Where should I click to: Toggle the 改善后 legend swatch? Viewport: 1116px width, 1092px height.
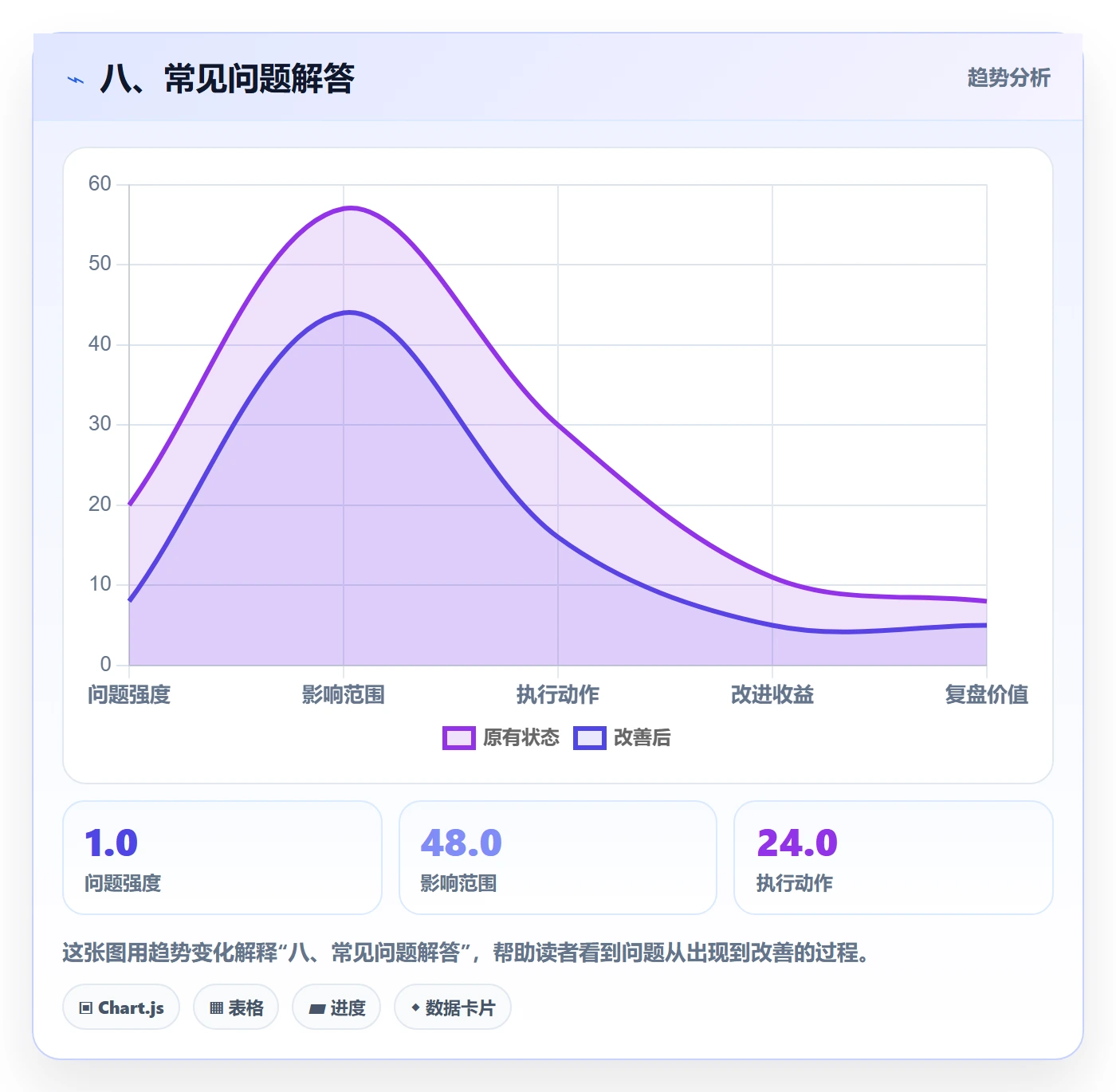pyautogui.click(x=590, y=738)
